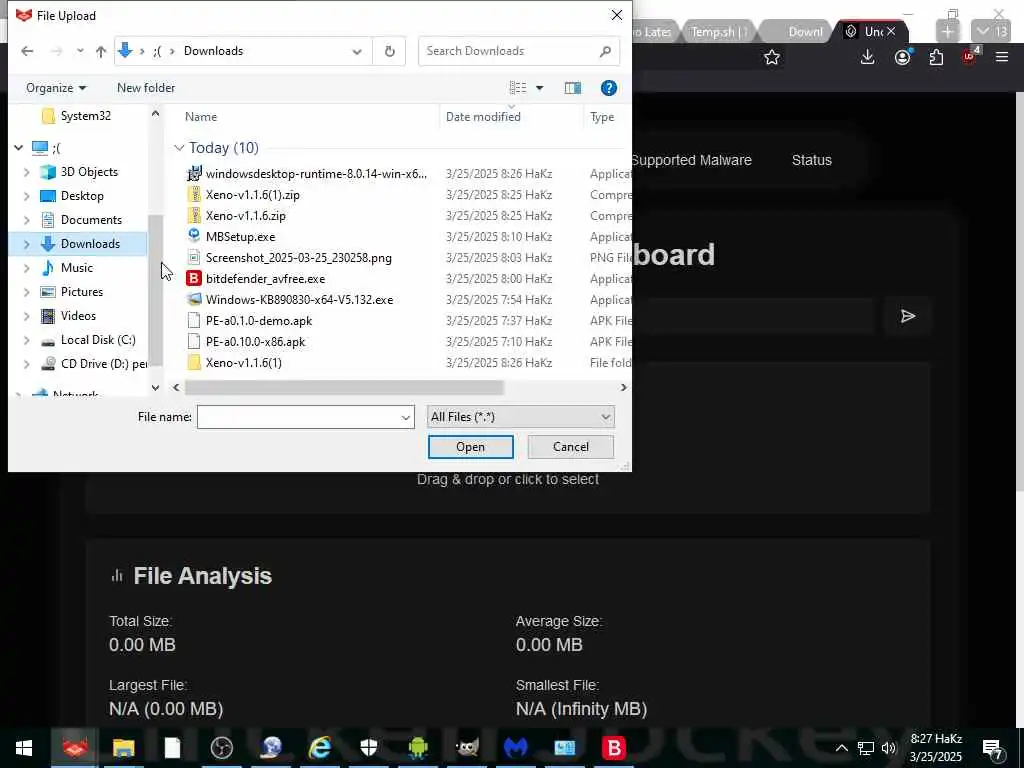
Task: Select MBSetup.exe in the file list
Action: point(240,236)
